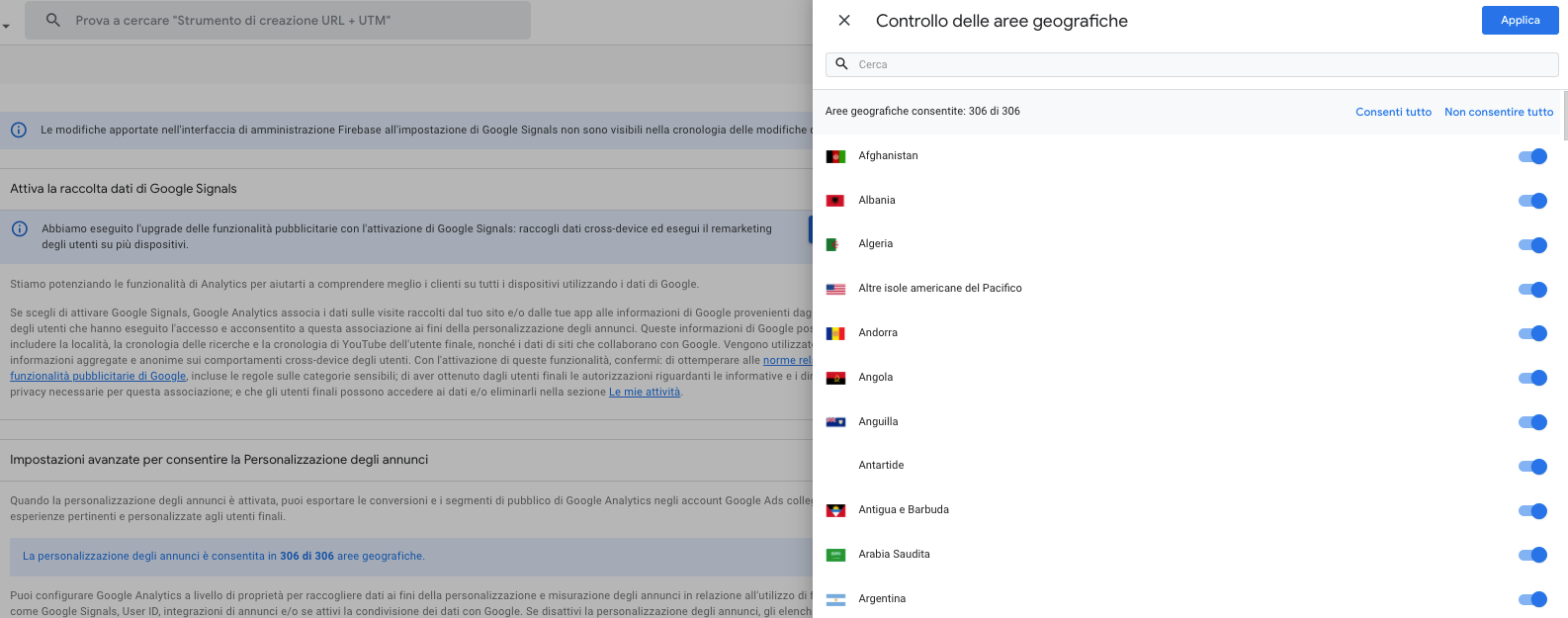The width and height of the screenshot is (1568, 618).
Task: Switch off Argentina toggle
Action: tap(1532, 599)
